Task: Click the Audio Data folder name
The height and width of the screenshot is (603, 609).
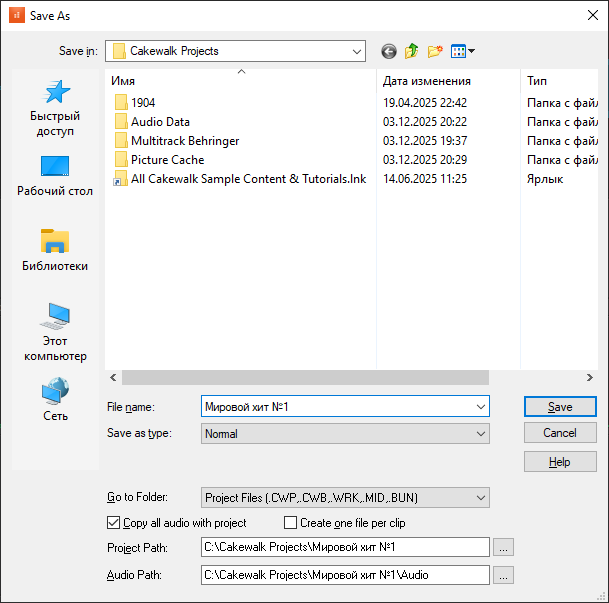Action: pos(160,122)
